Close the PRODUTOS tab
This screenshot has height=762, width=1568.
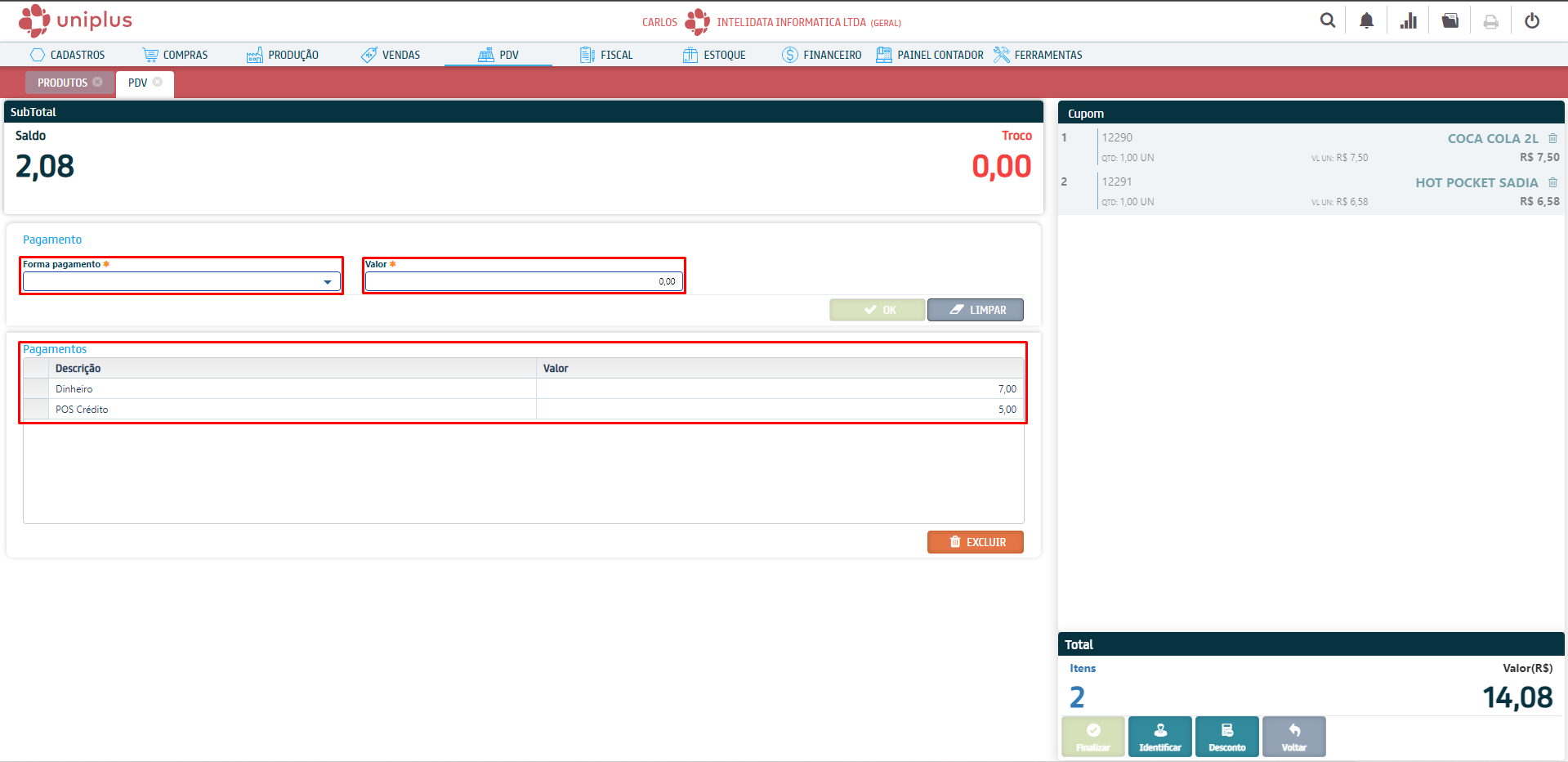coord(98,82)
